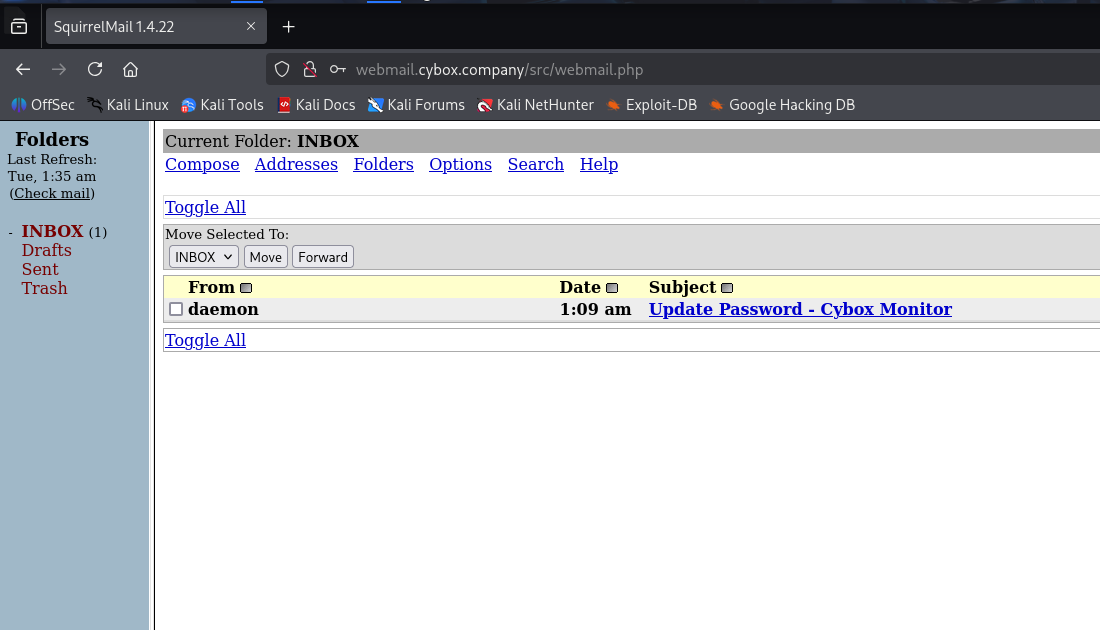Image resolution: width=1100 pixels, height=630 pixels.
Task: Click the upper Toggle All link
Action: tap(205, 207)
